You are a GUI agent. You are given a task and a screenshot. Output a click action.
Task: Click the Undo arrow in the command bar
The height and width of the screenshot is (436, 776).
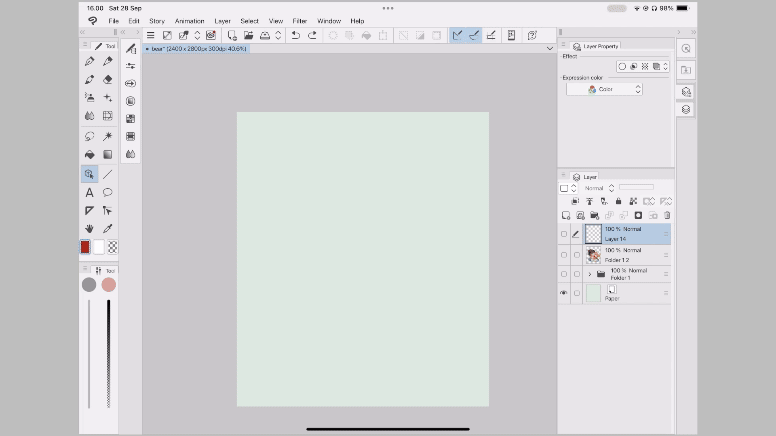(x=295, y=35)
